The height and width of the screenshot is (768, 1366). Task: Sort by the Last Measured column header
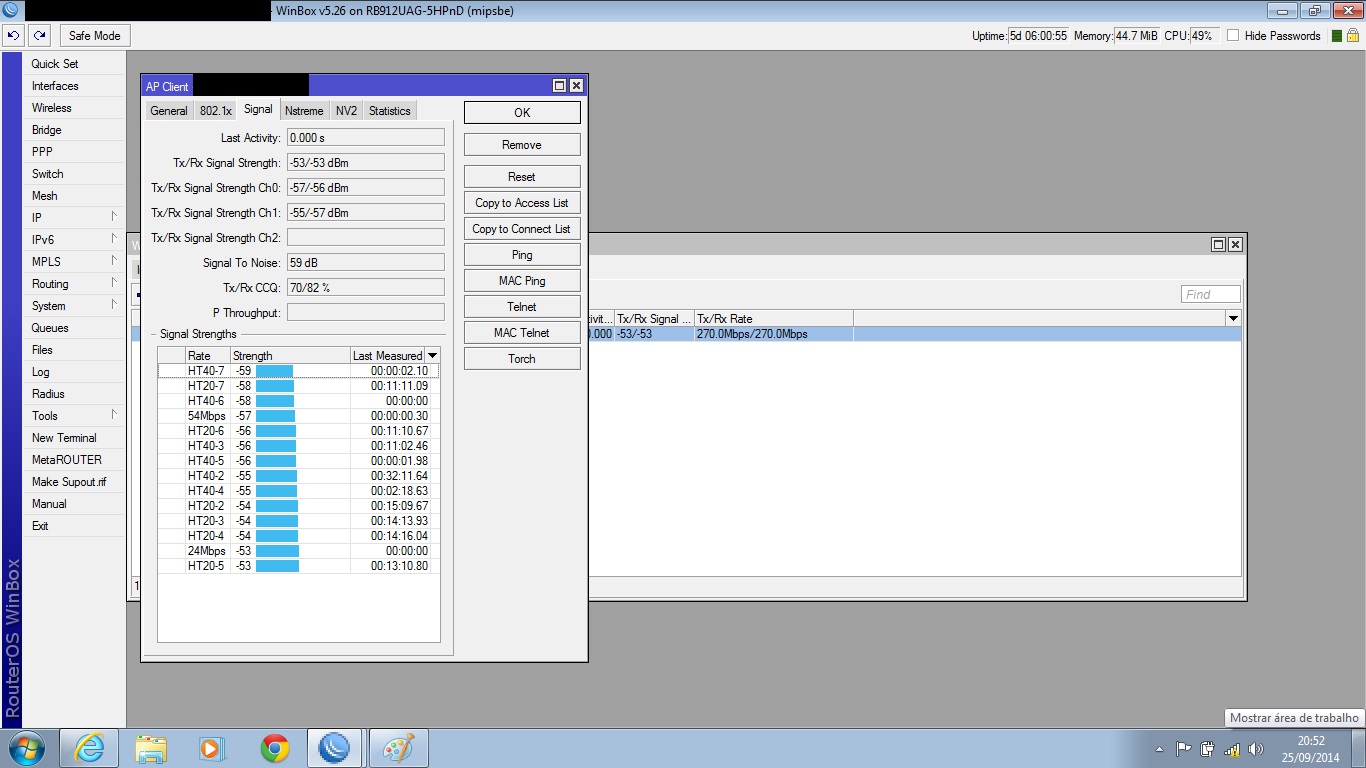pyautogui.click(x=387, y=355)
